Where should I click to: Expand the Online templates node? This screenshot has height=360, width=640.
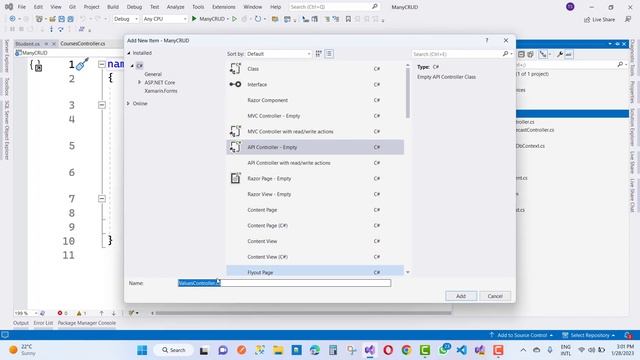pos(129,103)
